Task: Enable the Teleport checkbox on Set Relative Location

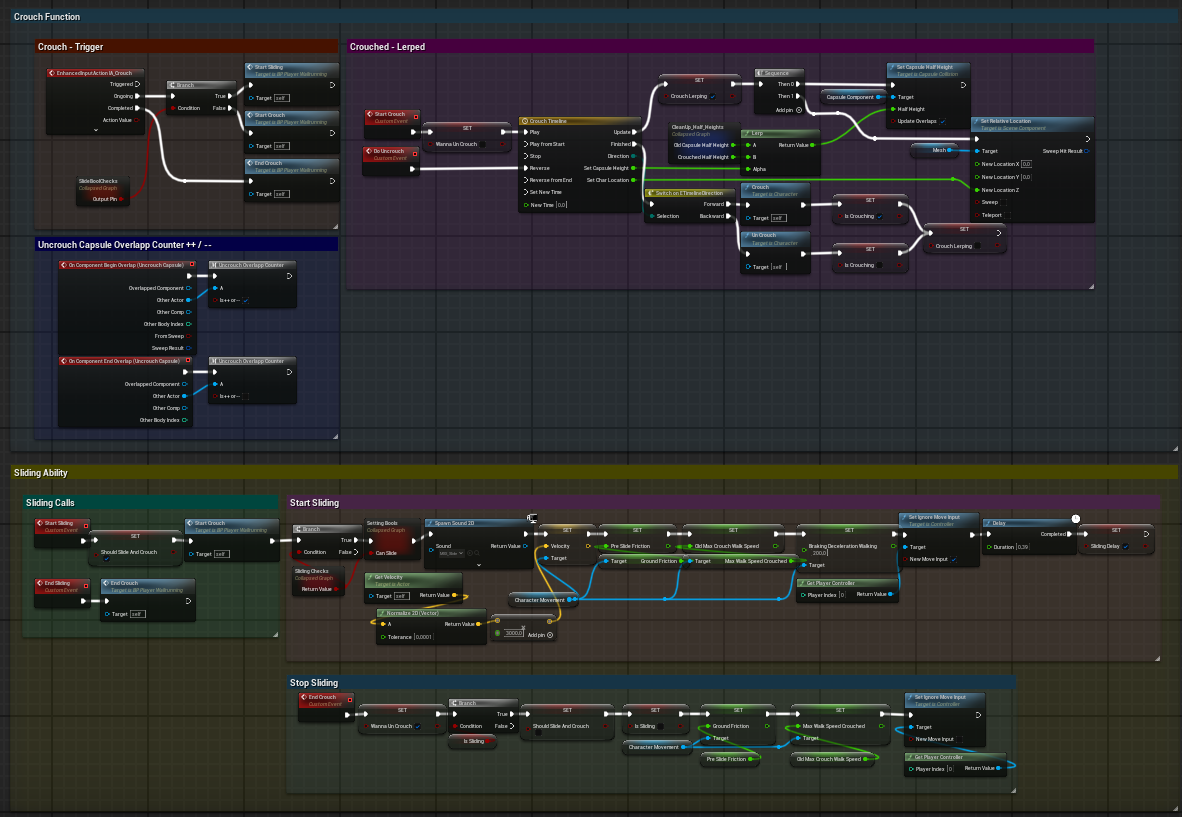Action: (1005, 215)
